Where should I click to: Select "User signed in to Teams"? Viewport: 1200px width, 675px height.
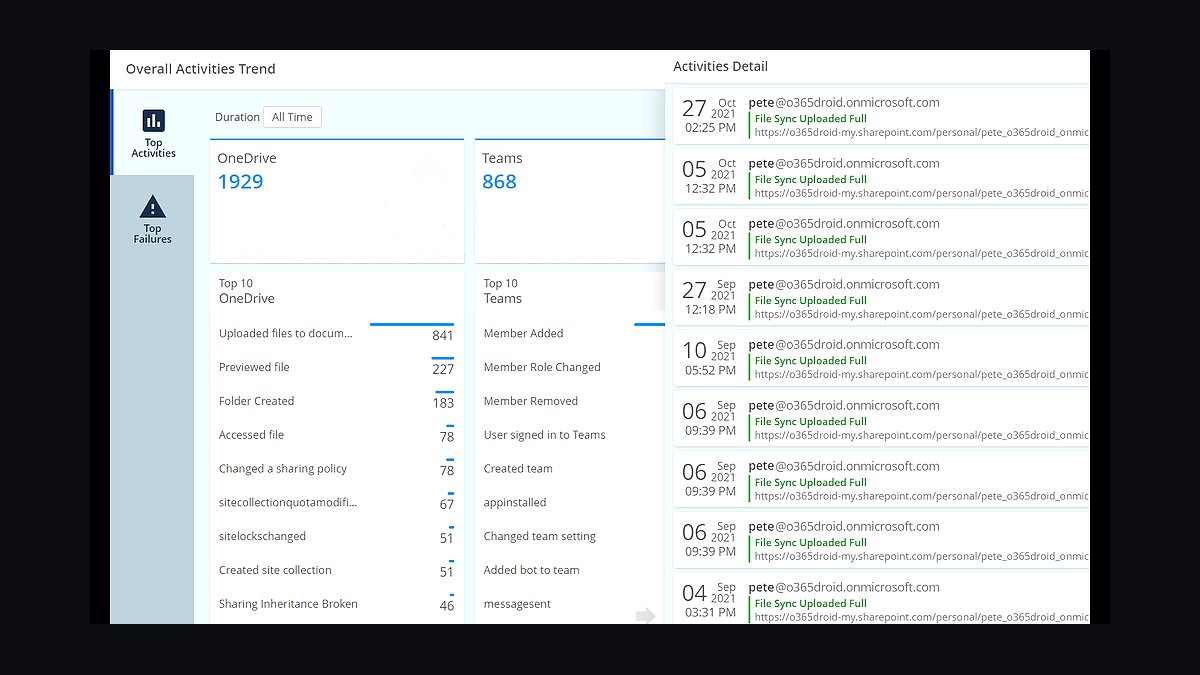pyautogui.click(x=545, y=436)
